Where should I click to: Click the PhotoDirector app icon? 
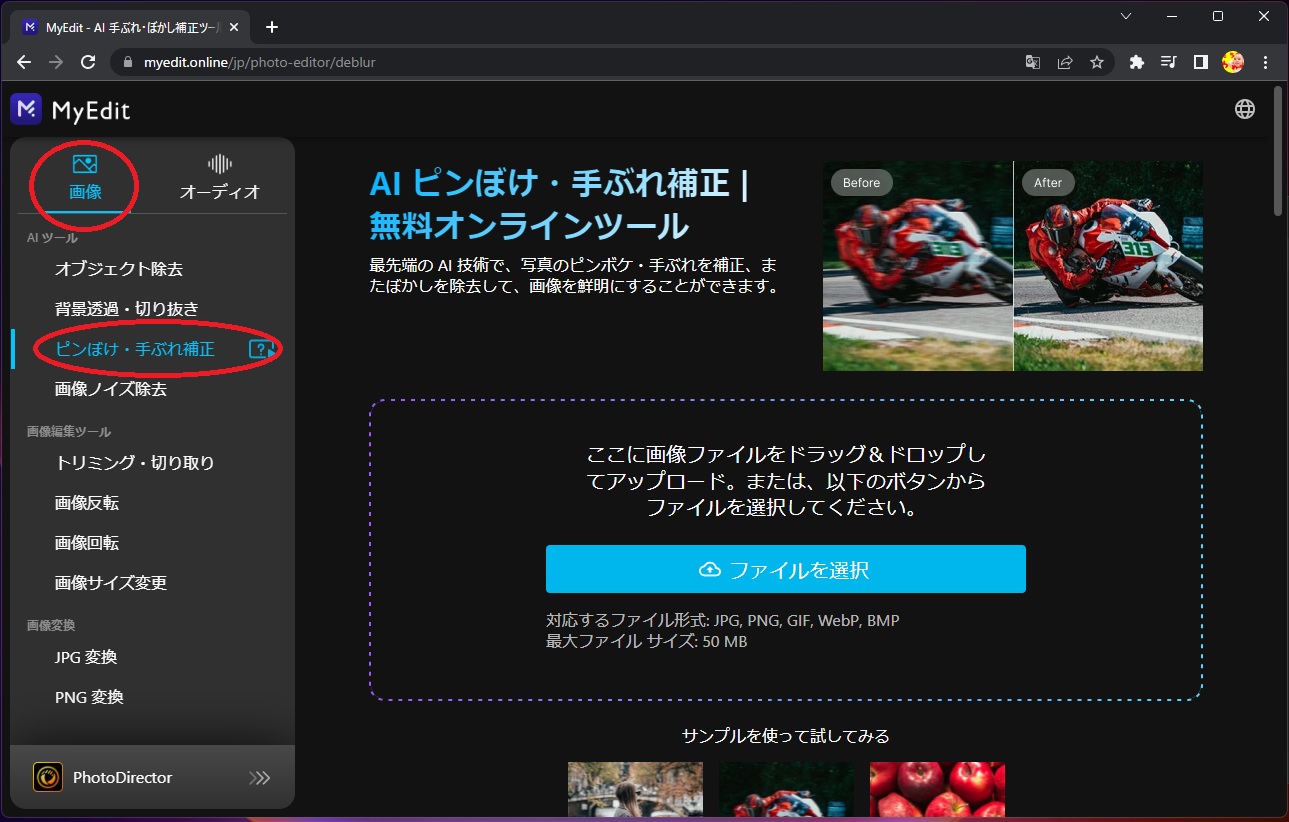(48, 777)
